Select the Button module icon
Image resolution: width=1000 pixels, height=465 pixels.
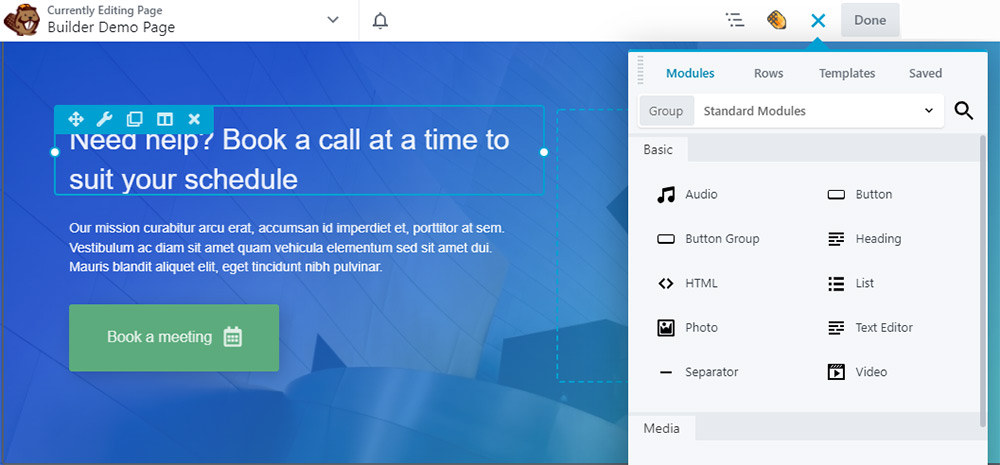pyautogui.click(x=836, y=195)
